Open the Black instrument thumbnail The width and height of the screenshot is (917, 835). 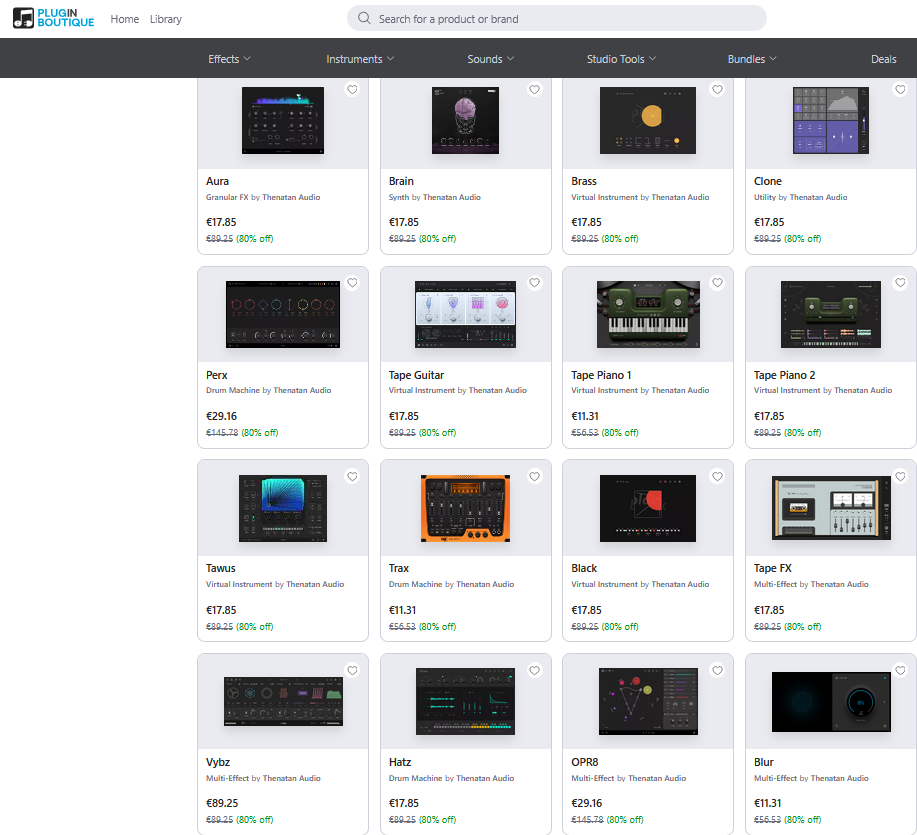click(647, 509)
